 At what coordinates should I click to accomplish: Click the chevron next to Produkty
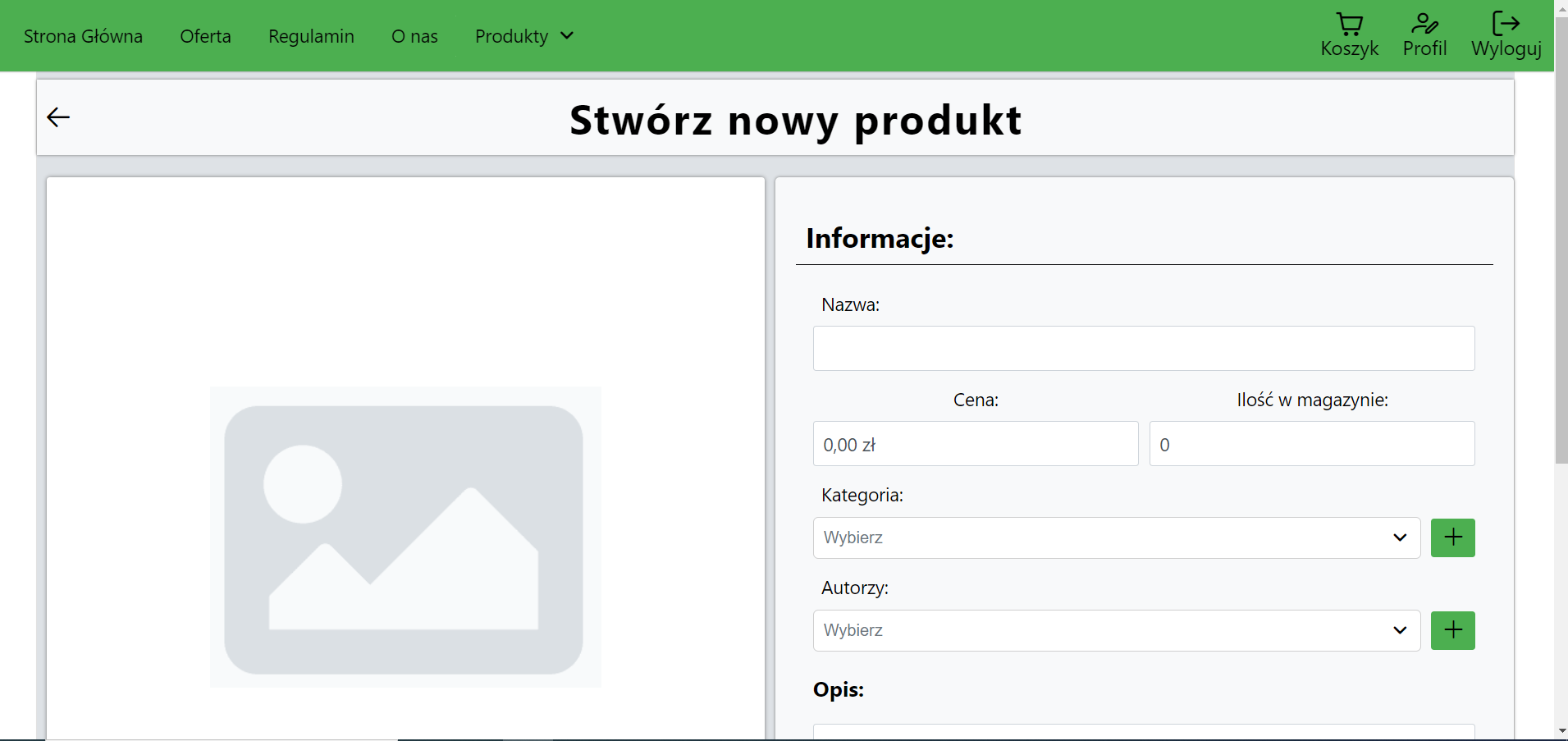click(x=567, y=36)
